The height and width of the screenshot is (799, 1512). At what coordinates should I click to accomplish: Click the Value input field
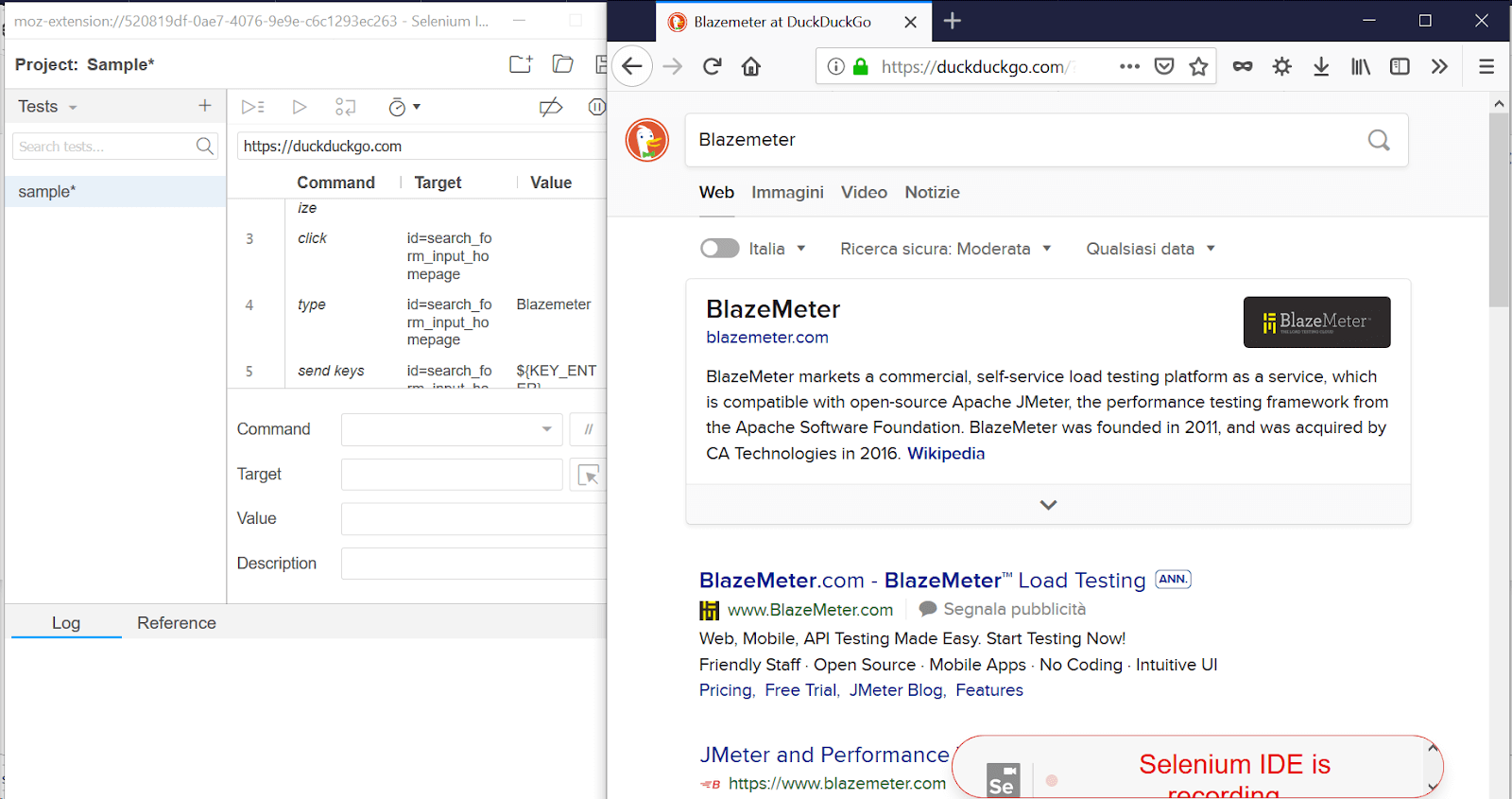[x=473, y=519]
